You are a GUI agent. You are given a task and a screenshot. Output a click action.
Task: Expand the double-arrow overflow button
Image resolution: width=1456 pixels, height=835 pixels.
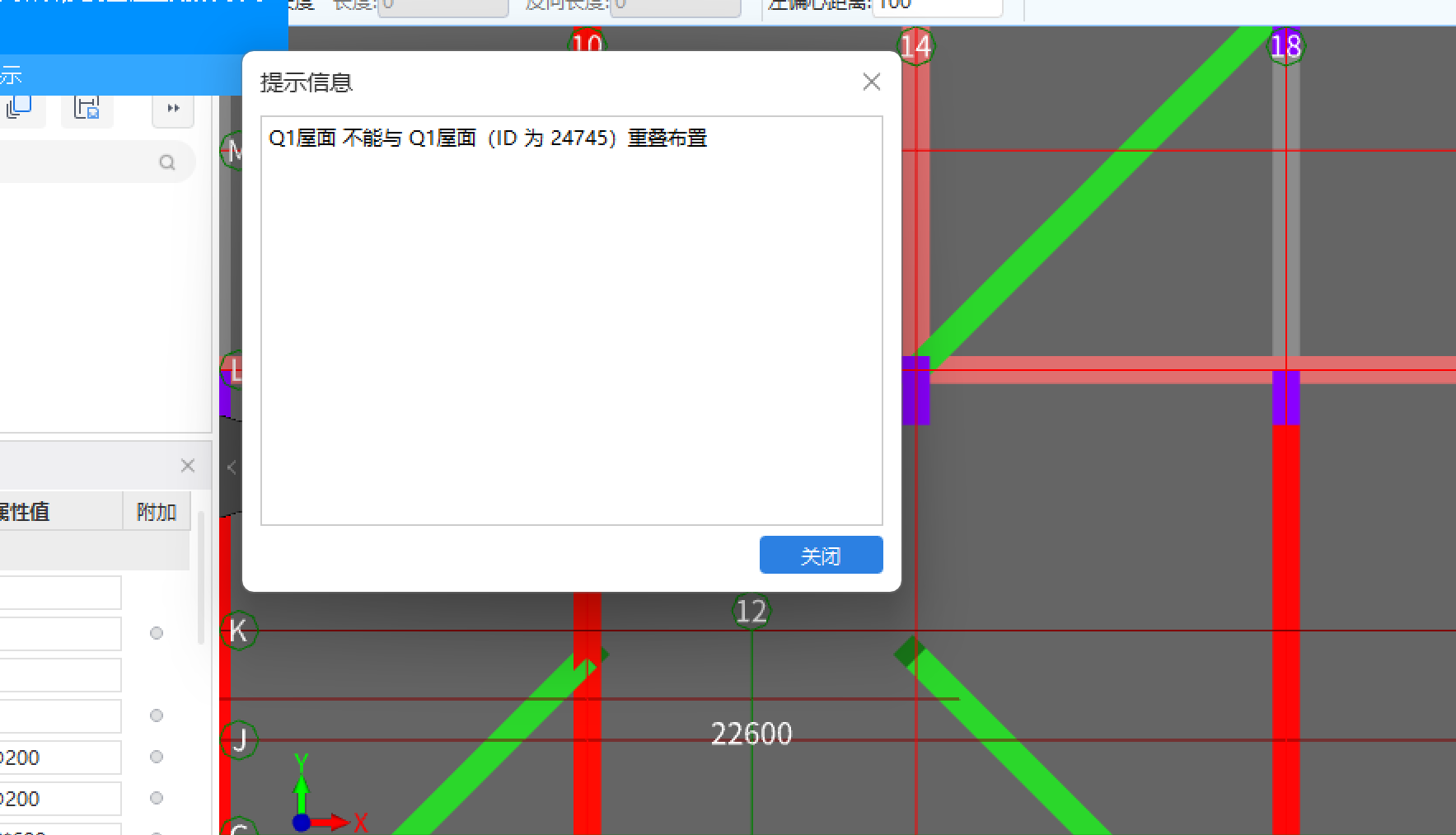[173, 108]
